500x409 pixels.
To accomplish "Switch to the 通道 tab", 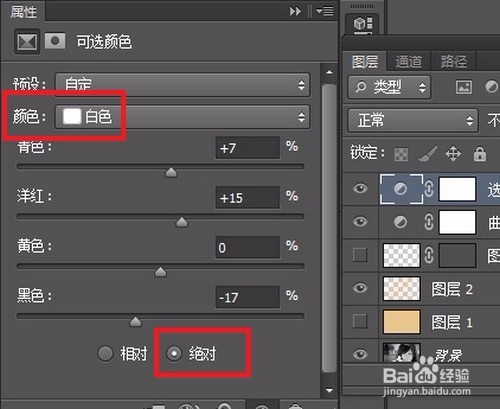I will point(409,61).
